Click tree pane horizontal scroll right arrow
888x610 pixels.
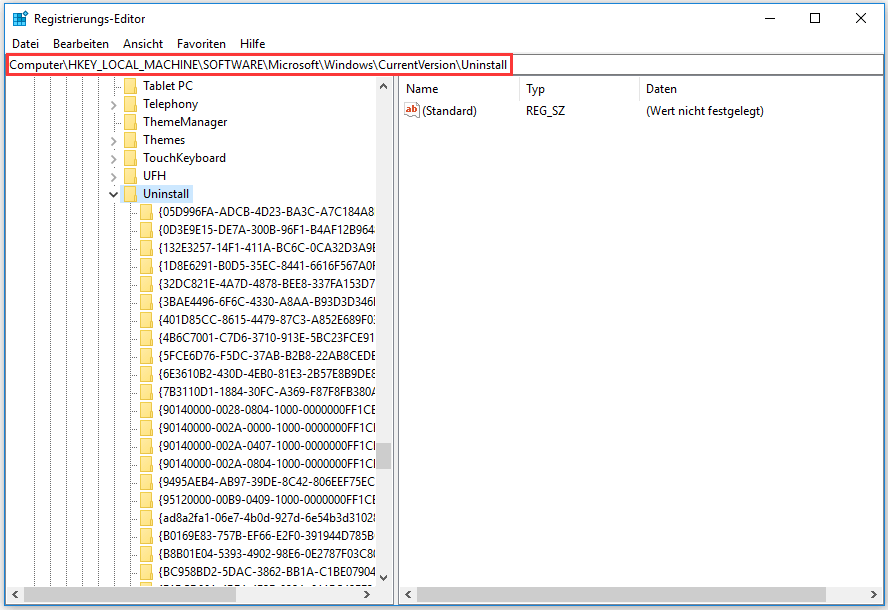367,595
